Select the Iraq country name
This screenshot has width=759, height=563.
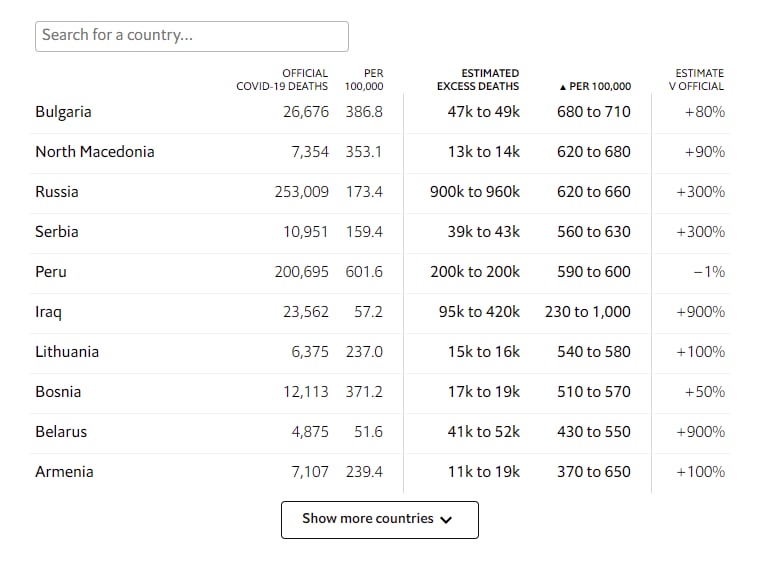48,312
